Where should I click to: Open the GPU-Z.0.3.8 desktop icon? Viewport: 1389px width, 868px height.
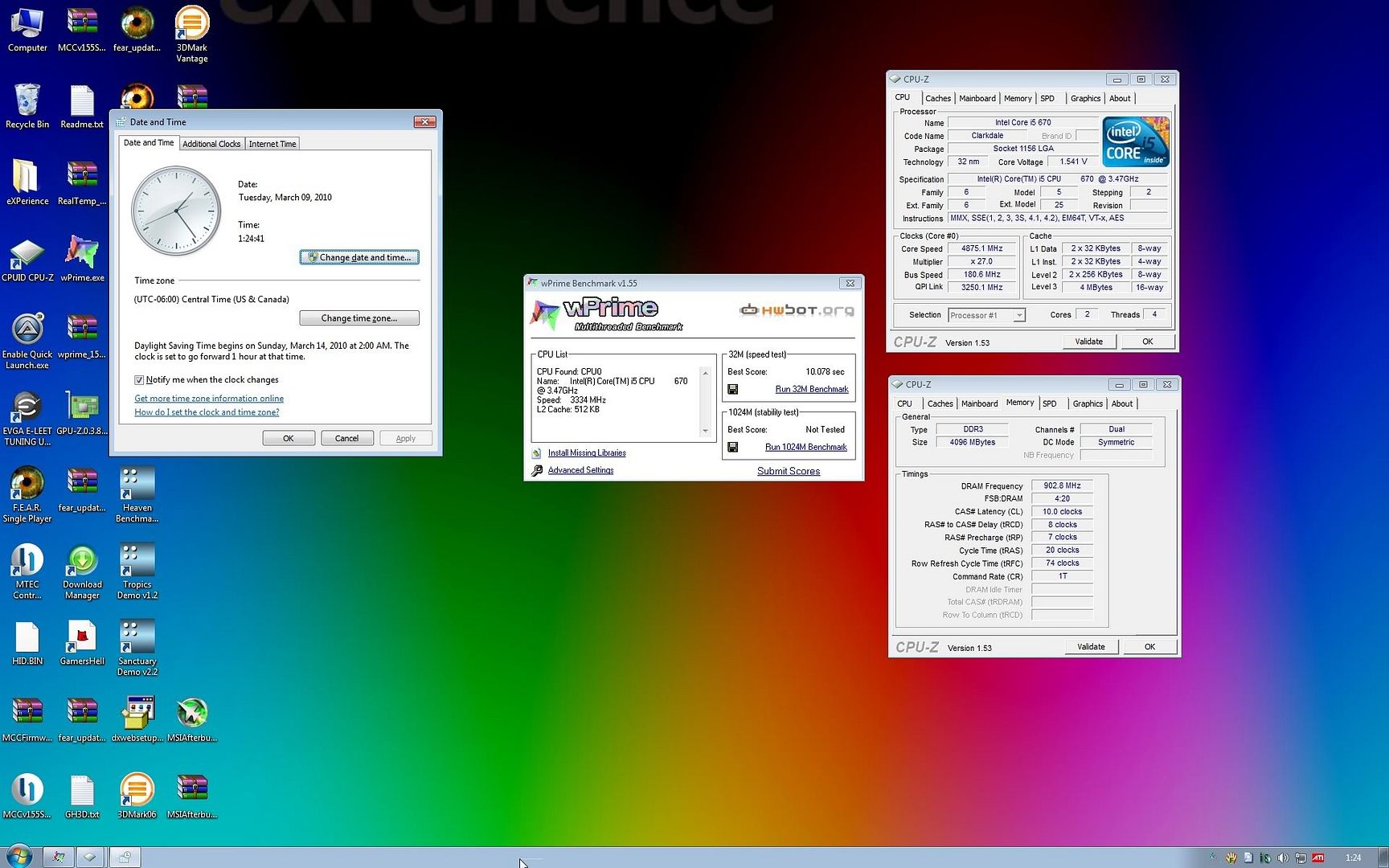pyautogui.click(x=82, y=412)
